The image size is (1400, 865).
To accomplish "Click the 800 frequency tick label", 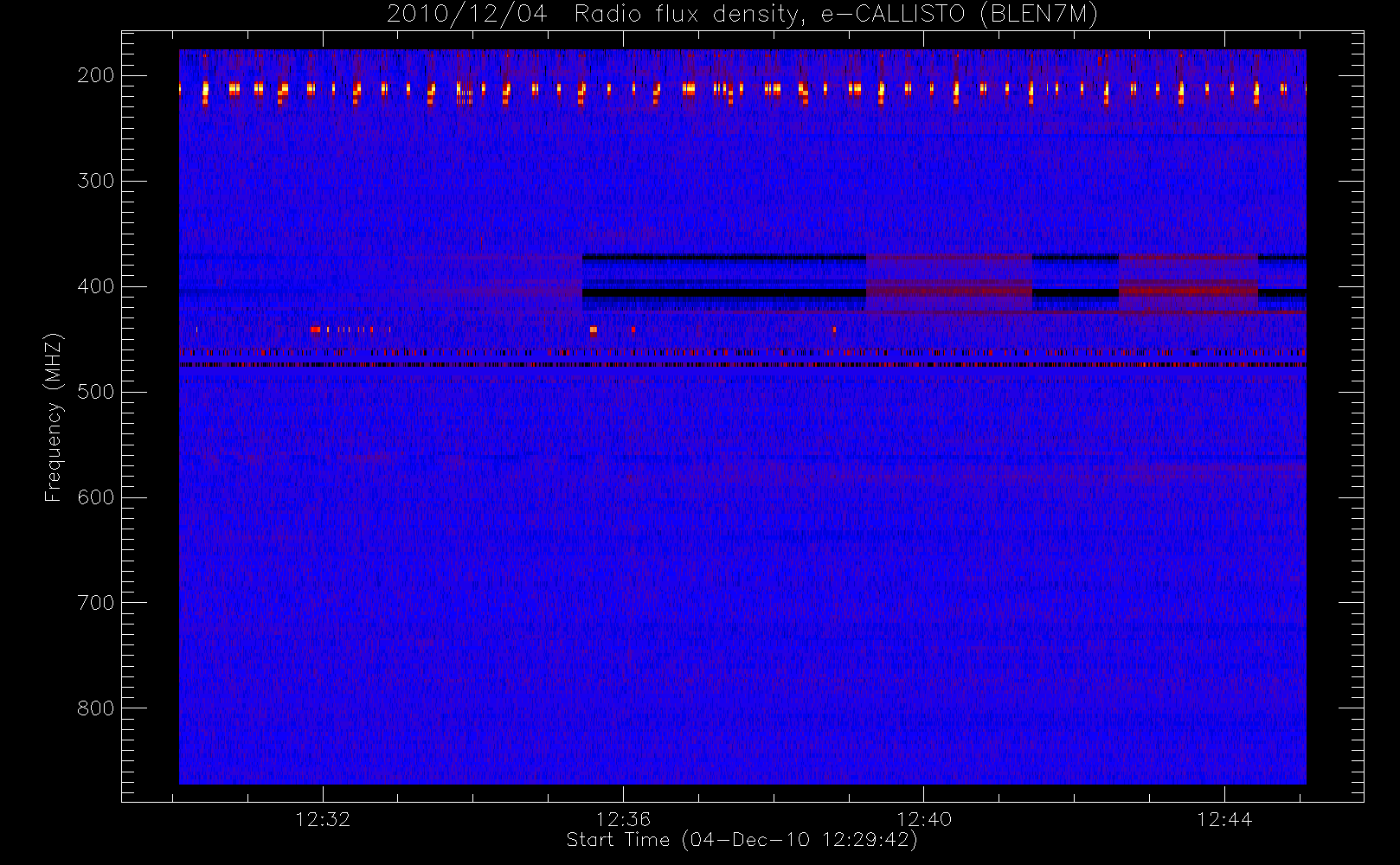I will click(x=95, y=708).
